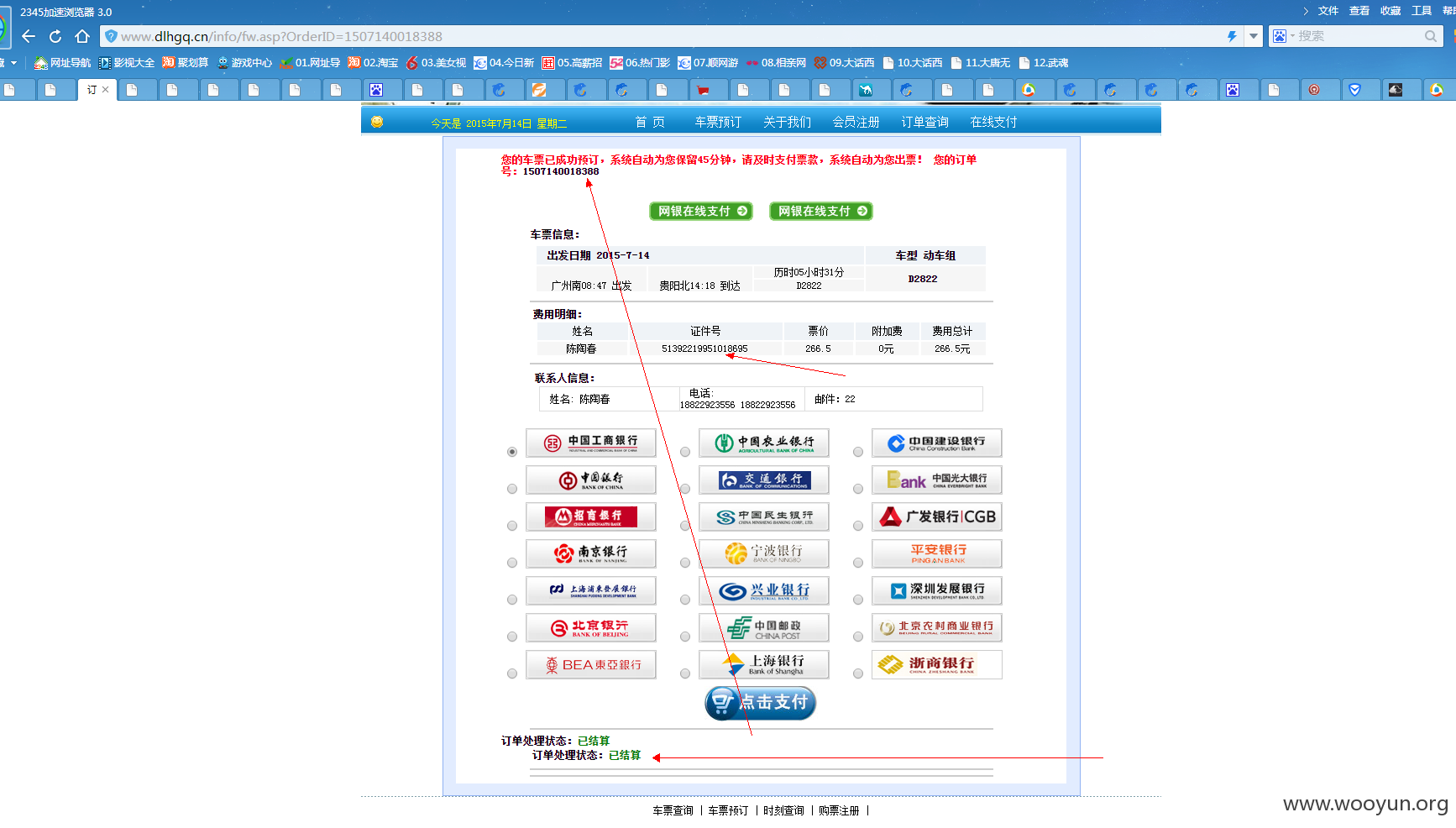Viewport: 1456px width, 828px height.
Task: Select the 中国光大银行 radio button
Action: pos(858,489)
